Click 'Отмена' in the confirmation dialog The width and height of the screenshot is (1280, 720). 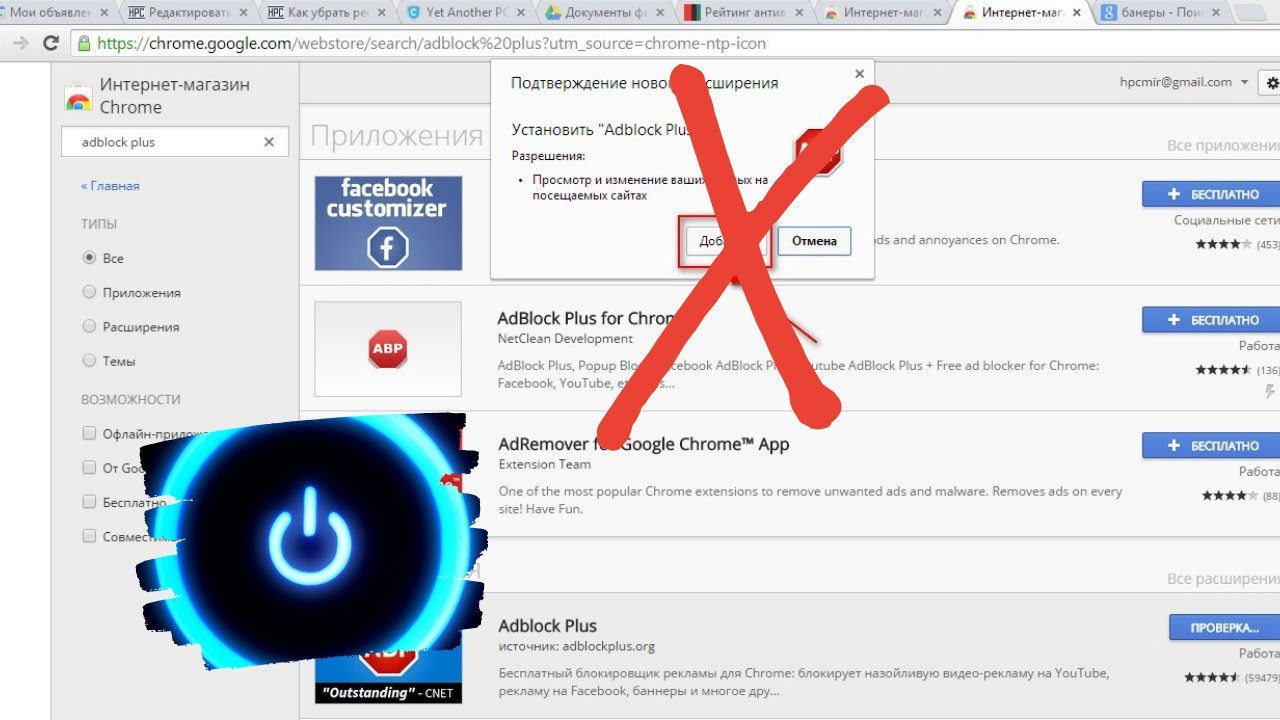(814, 241)
